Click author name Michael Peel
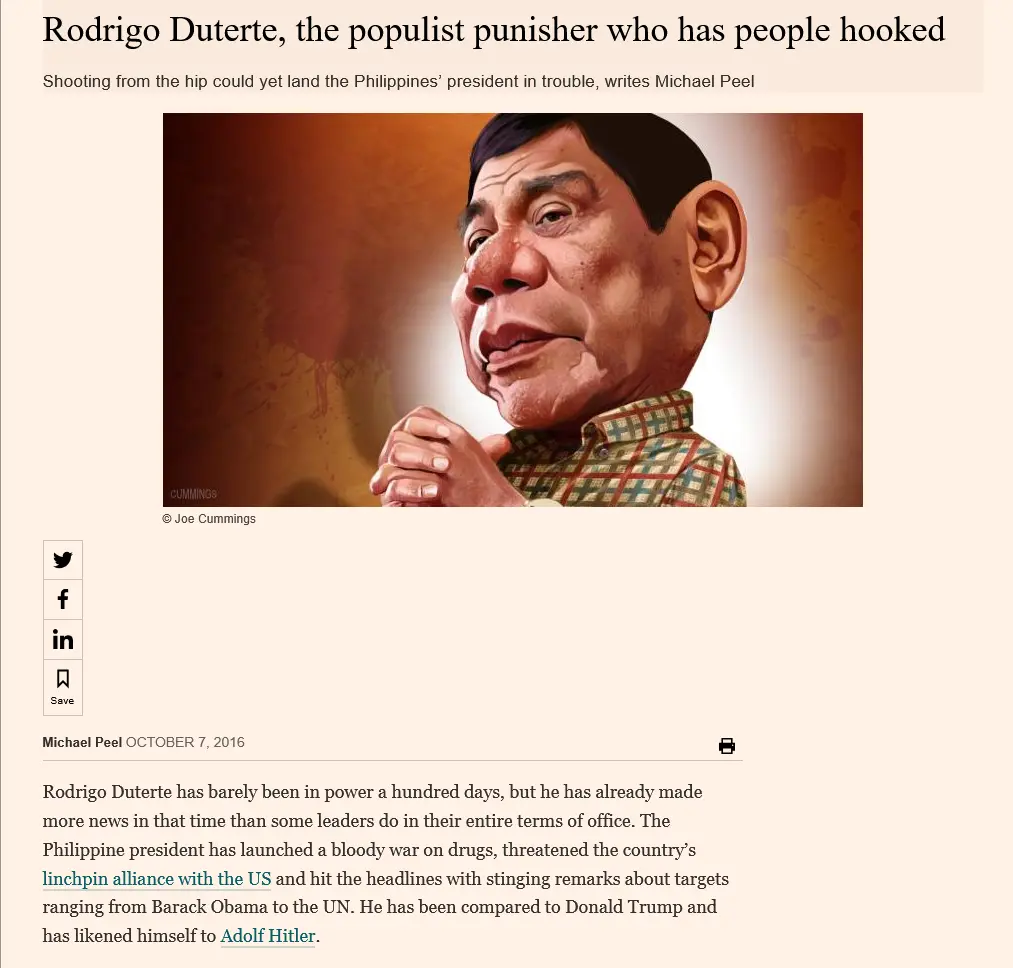The height and width of the screenshot is (968, 1013). (x=82, y=742)
